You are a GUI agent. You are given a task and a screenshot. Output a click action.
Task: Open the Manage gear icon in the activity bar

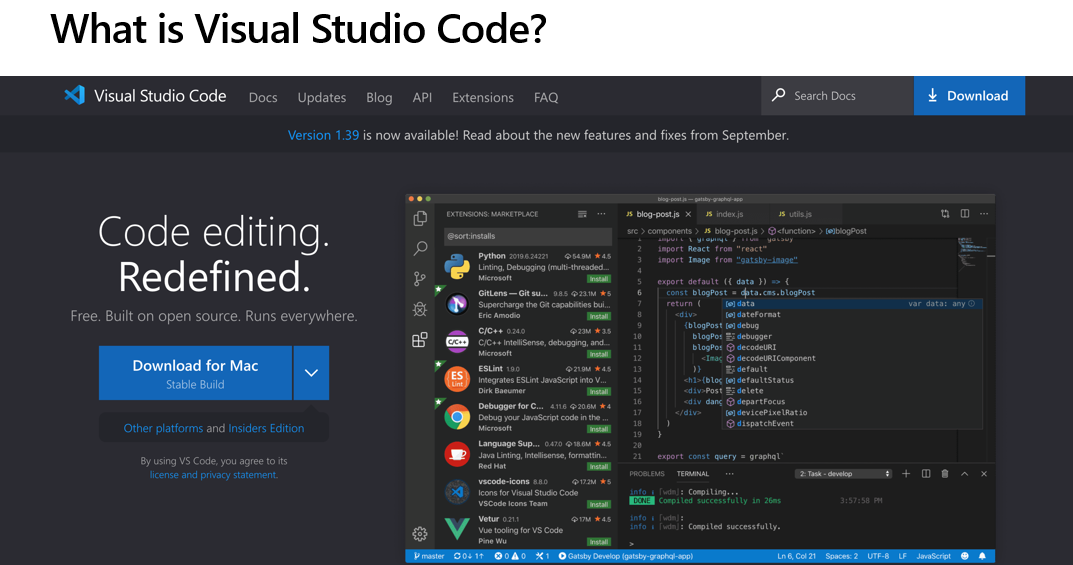point(419,534)
